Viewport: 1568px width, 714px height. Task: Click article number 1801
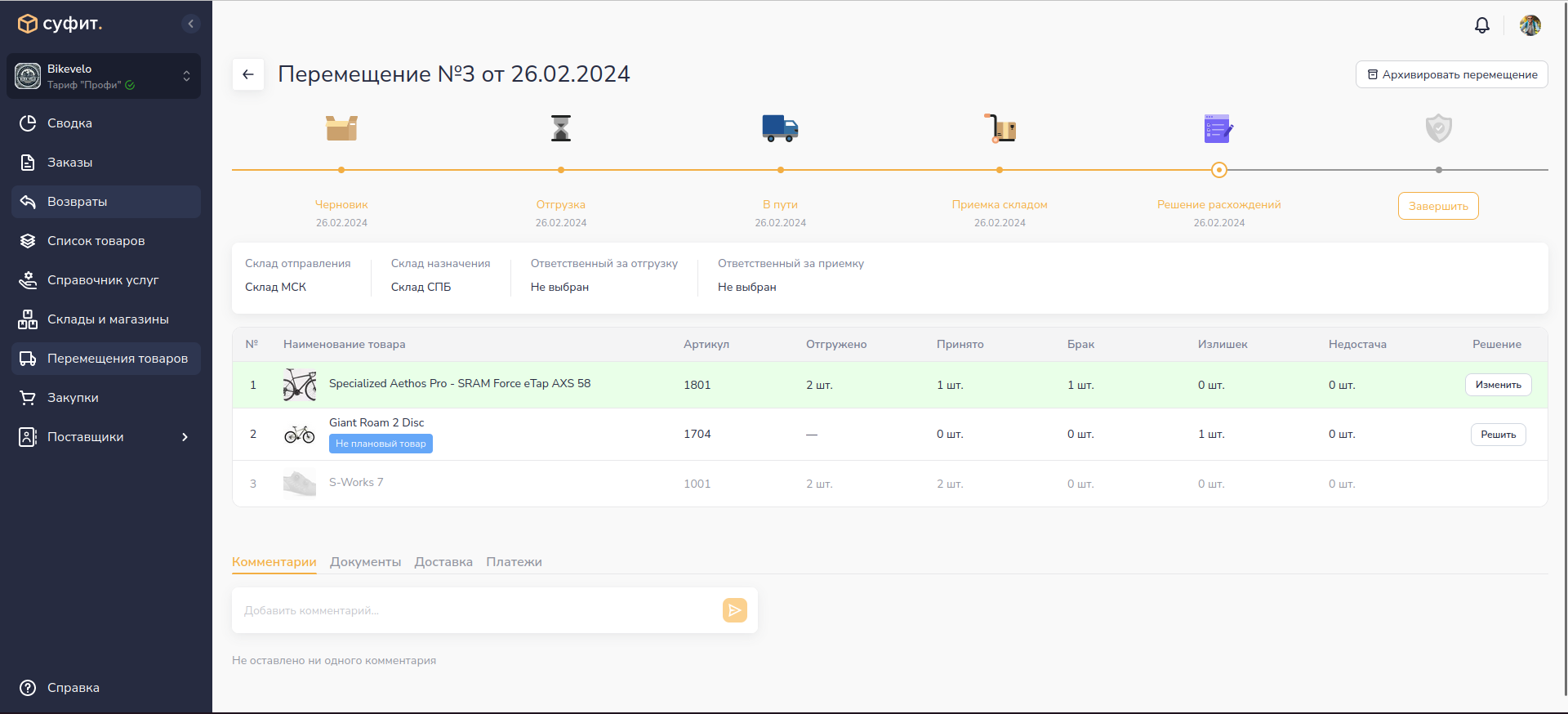697,385
